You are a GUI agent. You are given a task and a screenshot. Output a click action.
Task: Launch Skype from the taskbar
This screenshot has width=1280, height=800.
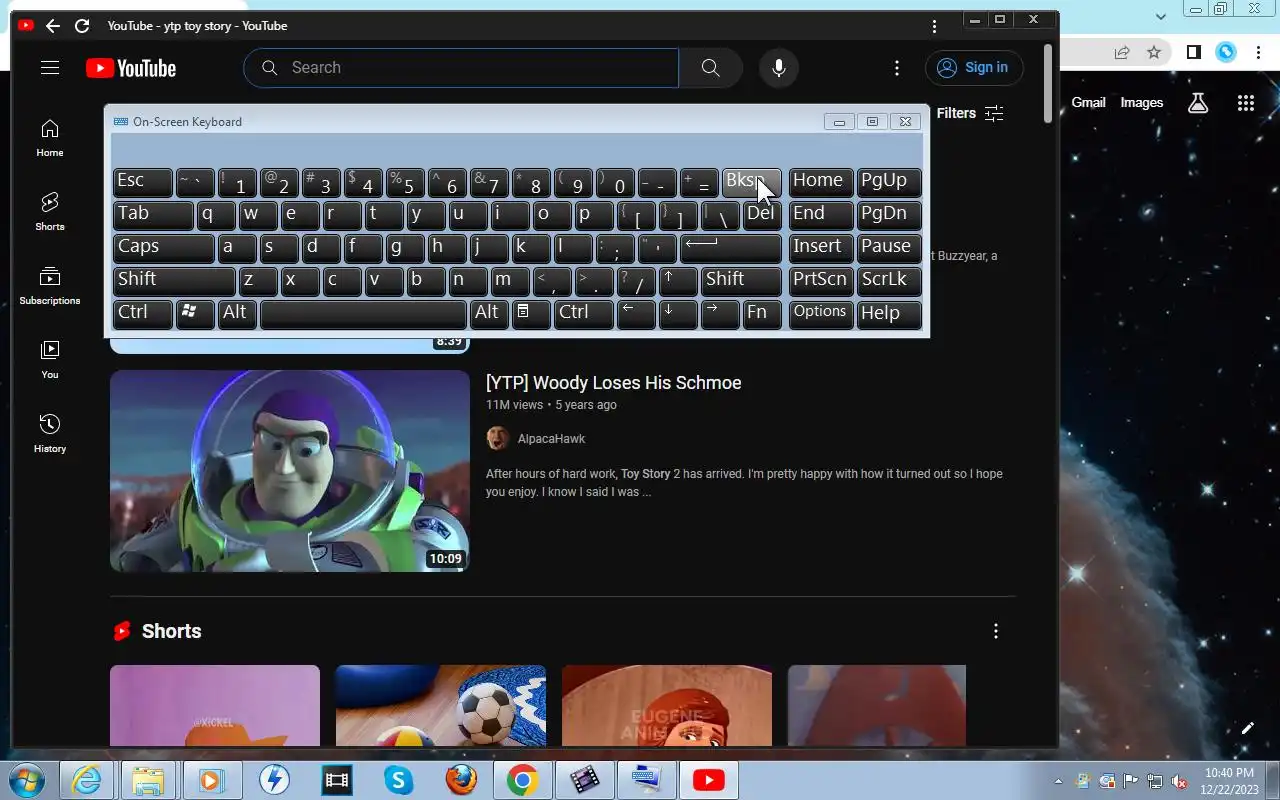click(x=398, y=780)
